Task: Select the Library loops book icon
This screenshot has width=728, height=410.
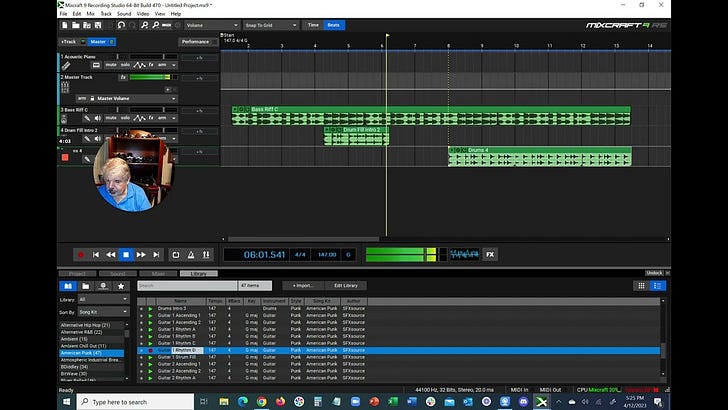Action: (68, 286)
